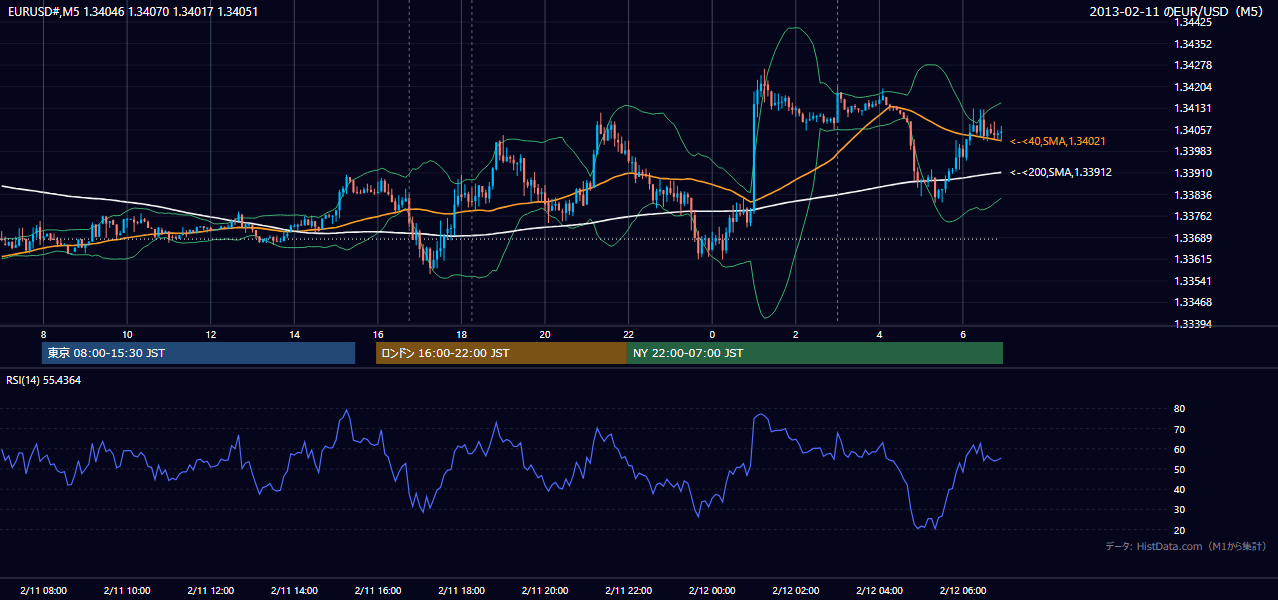Viewport: 1278px width, 600px height.
Task: Click price axis label 1.34131
Action: tap(1193, 108)
